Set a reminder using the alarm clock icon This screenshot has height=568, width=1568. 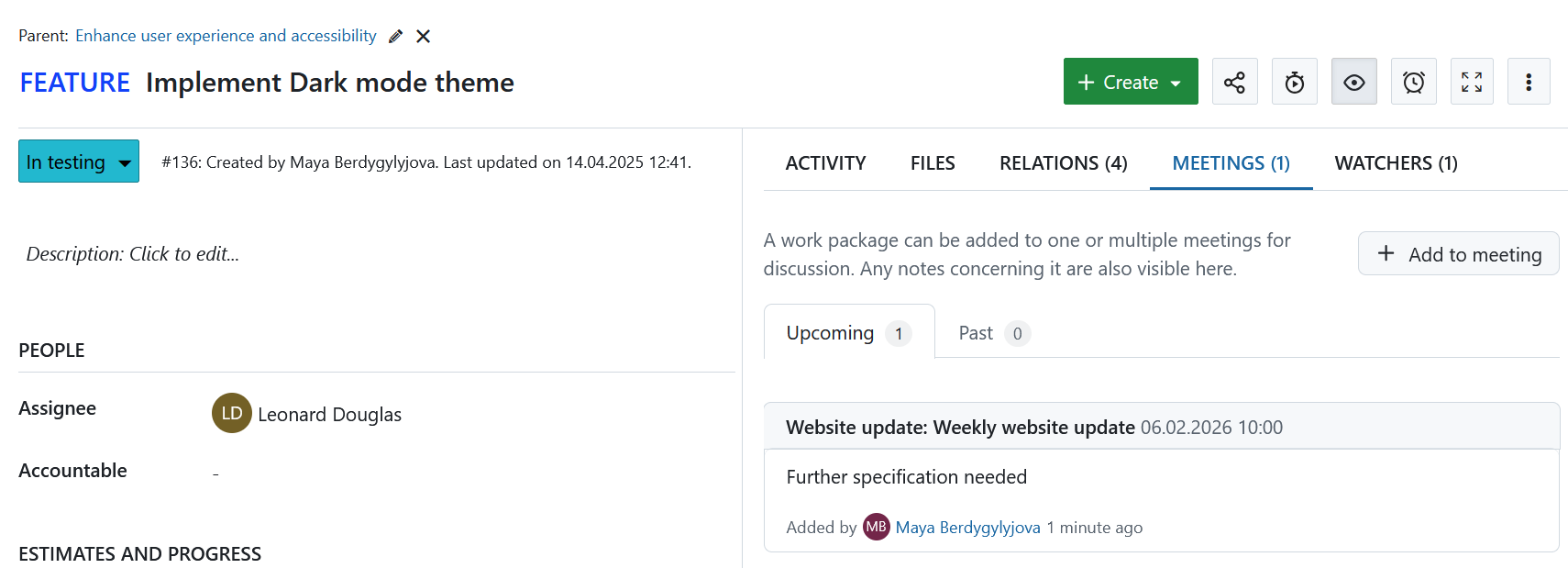click(1413, 82)
